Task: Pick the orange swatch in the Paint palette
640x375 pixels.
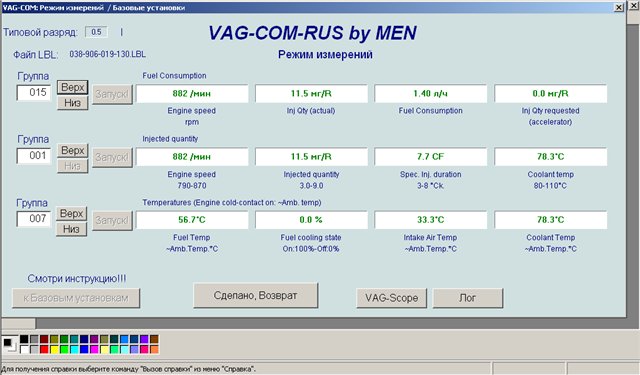Action: 154,349
